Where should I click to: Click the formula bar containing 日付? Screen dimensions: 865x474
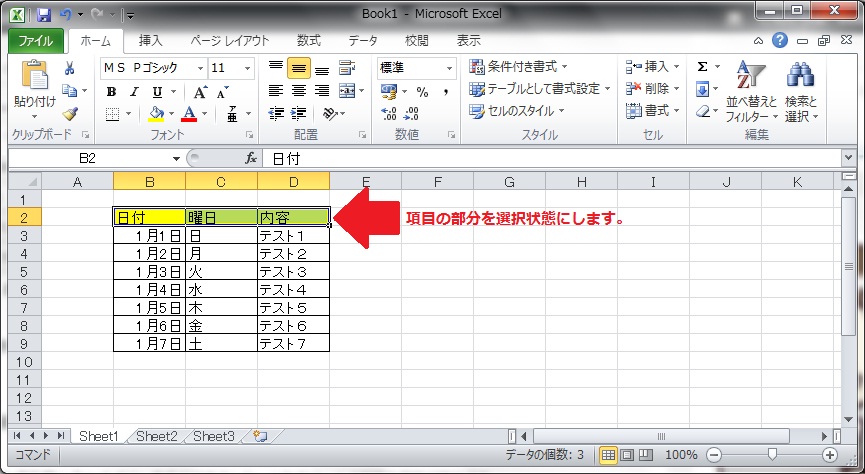pyautogui.click(x=552, y=159)
